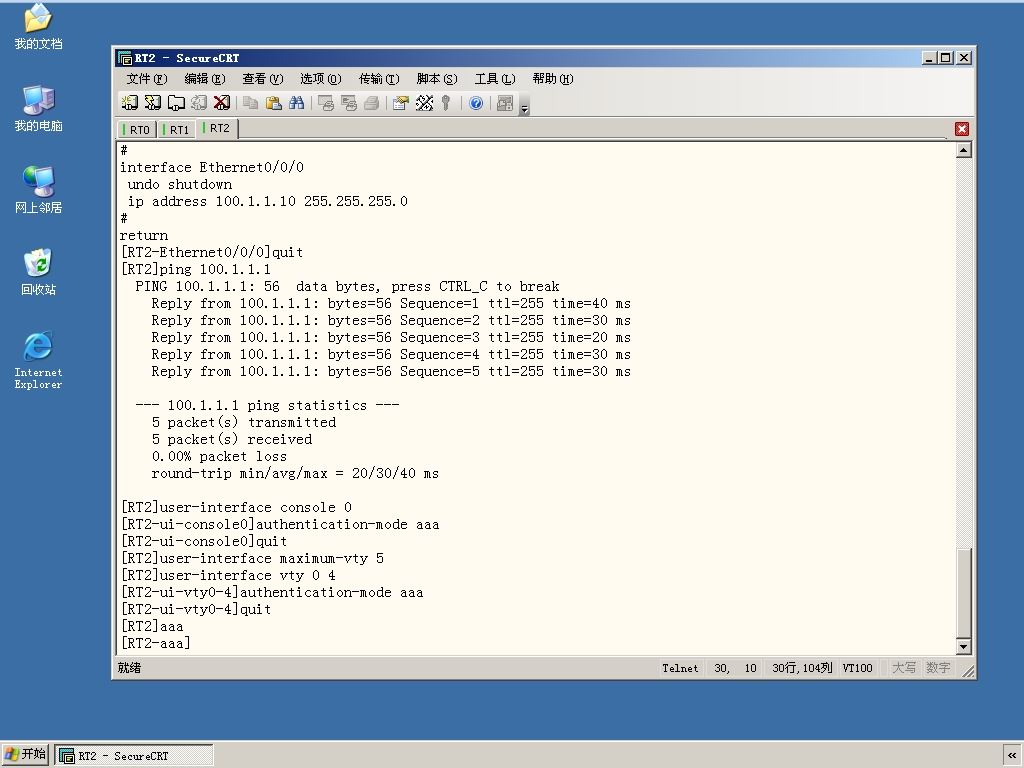
Task: Click RT2 - SecureCRT taskbar button
Action: (x=133, y=756)
